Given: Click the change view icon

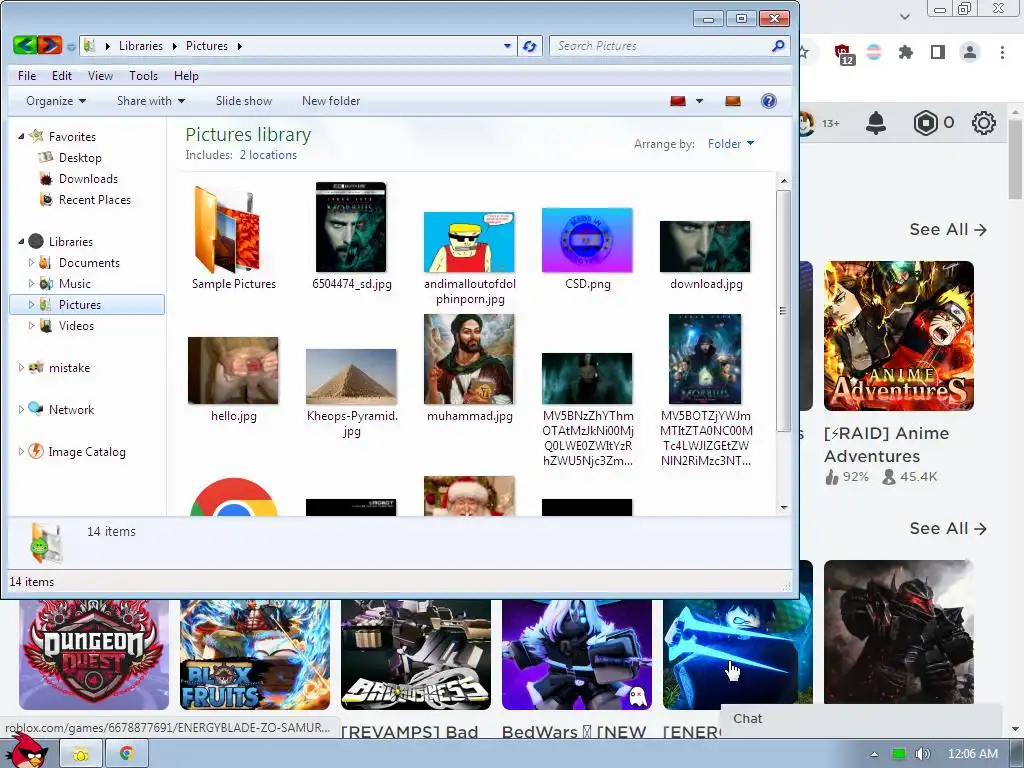Looking at the screenshot, I should coord(678,101).
